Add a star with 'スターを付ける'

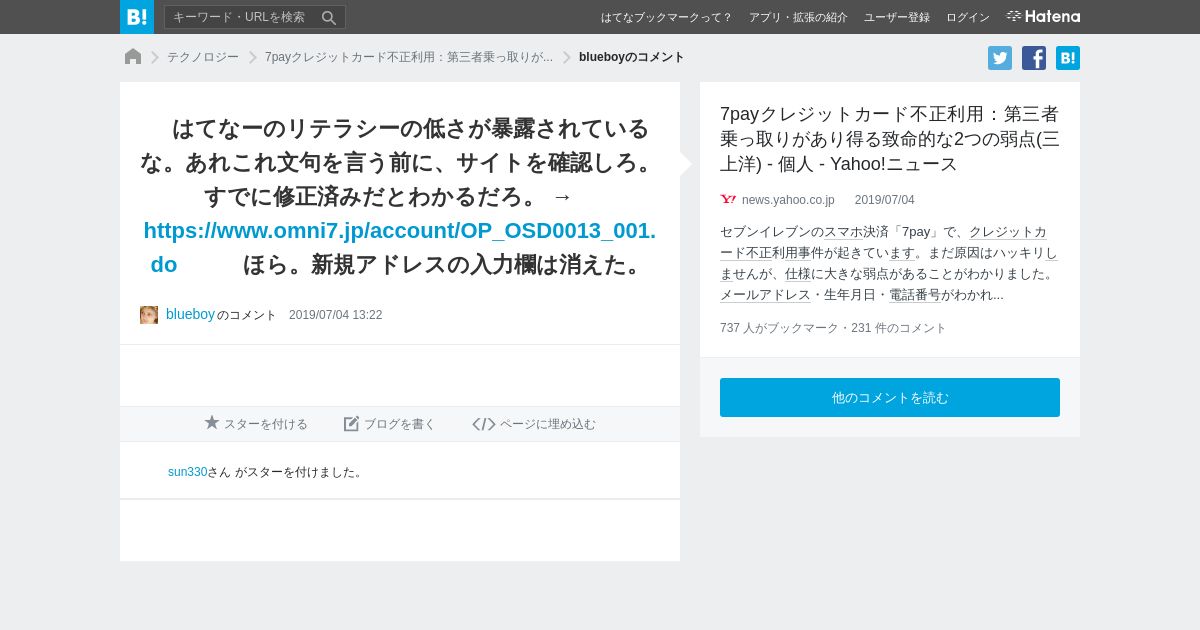pos(256,424)
